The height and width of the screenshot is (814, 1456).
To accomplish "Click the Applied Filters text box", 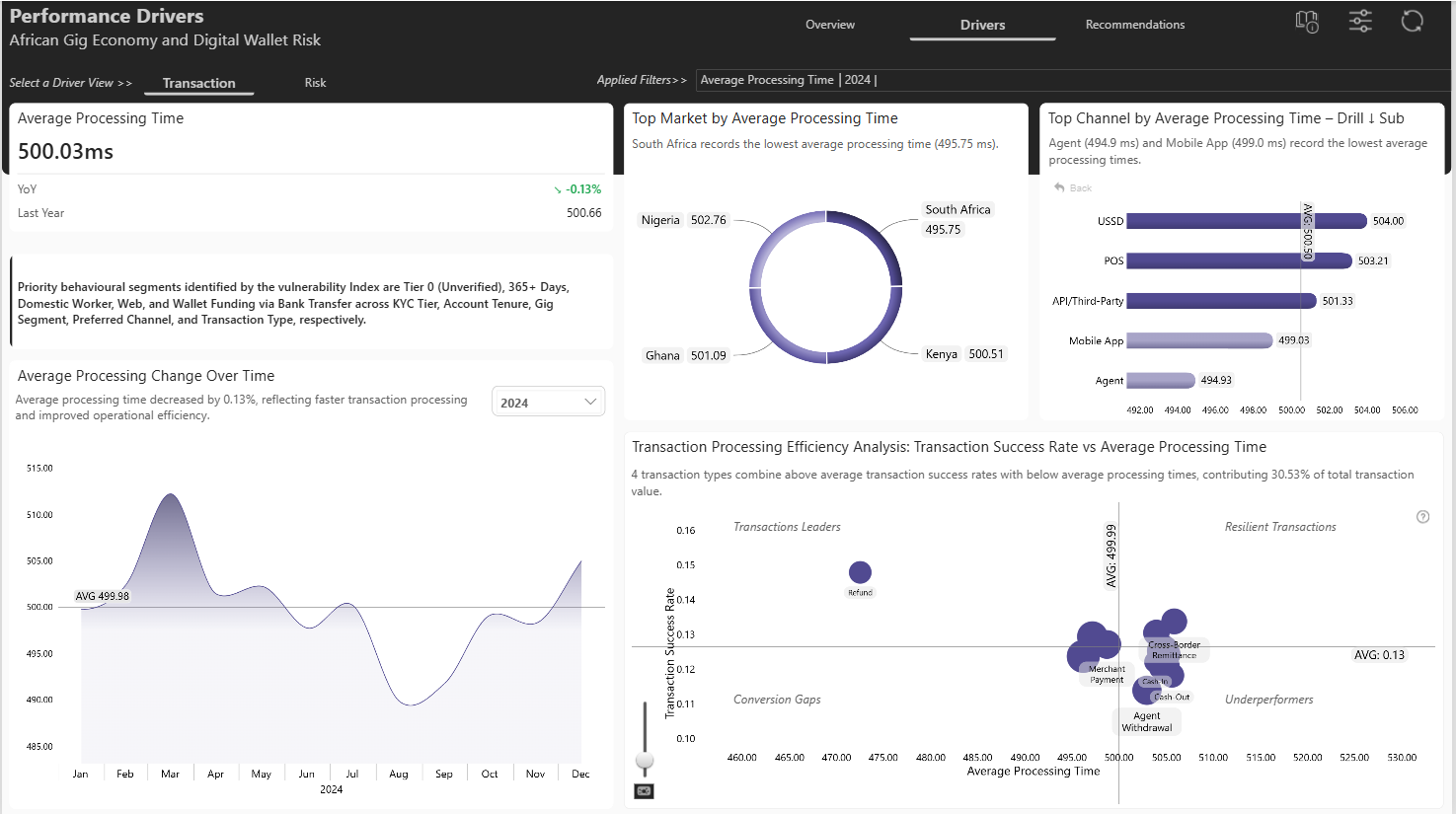I will tap(1071, 80).
